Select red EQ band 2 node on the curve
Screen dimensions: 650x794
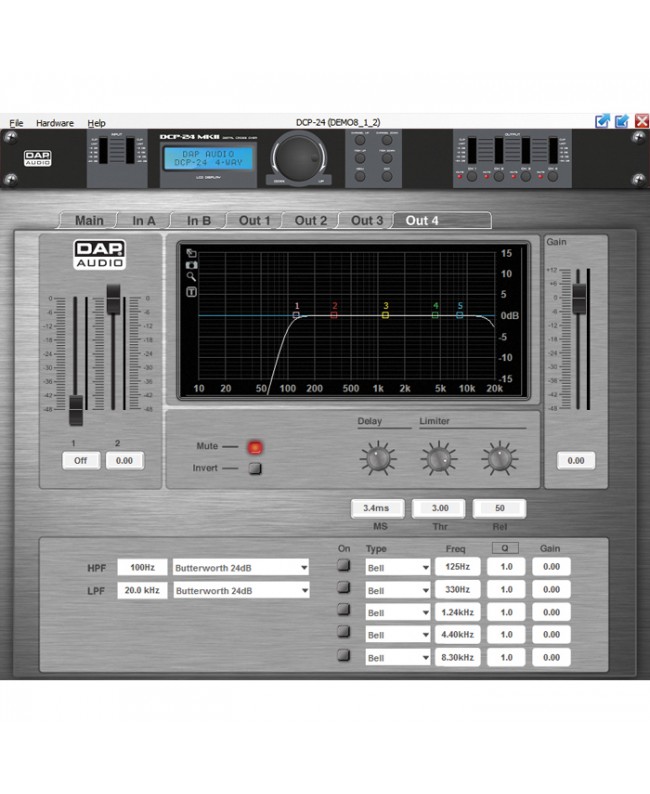pyautogui.click(x=334, y=315)
